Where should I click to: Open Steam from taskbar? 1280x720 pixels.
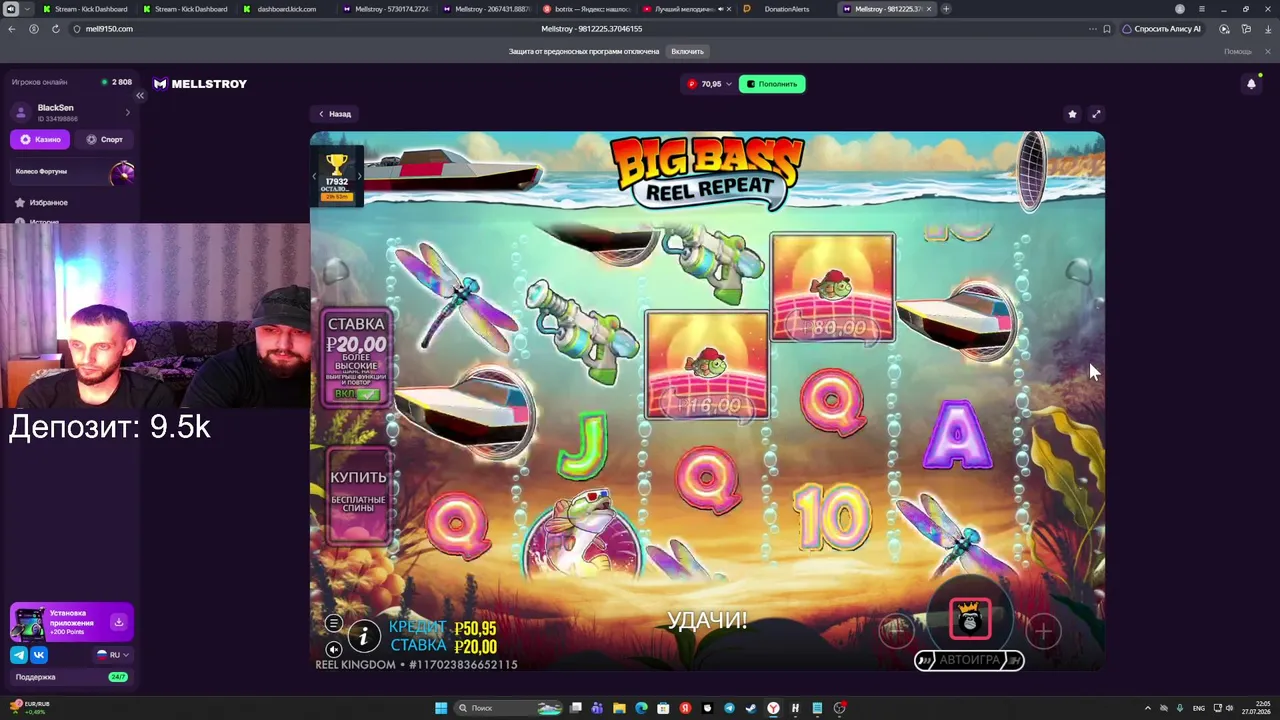click(751, 708)
